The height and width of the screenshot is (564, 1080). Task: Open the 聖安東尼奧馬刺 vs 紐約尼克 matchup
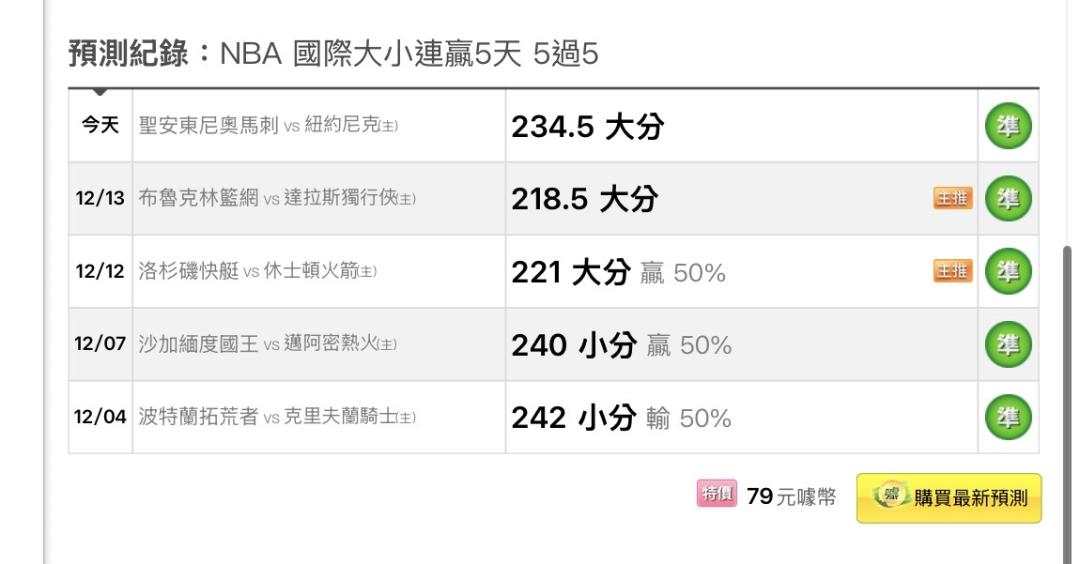[275, 127]
